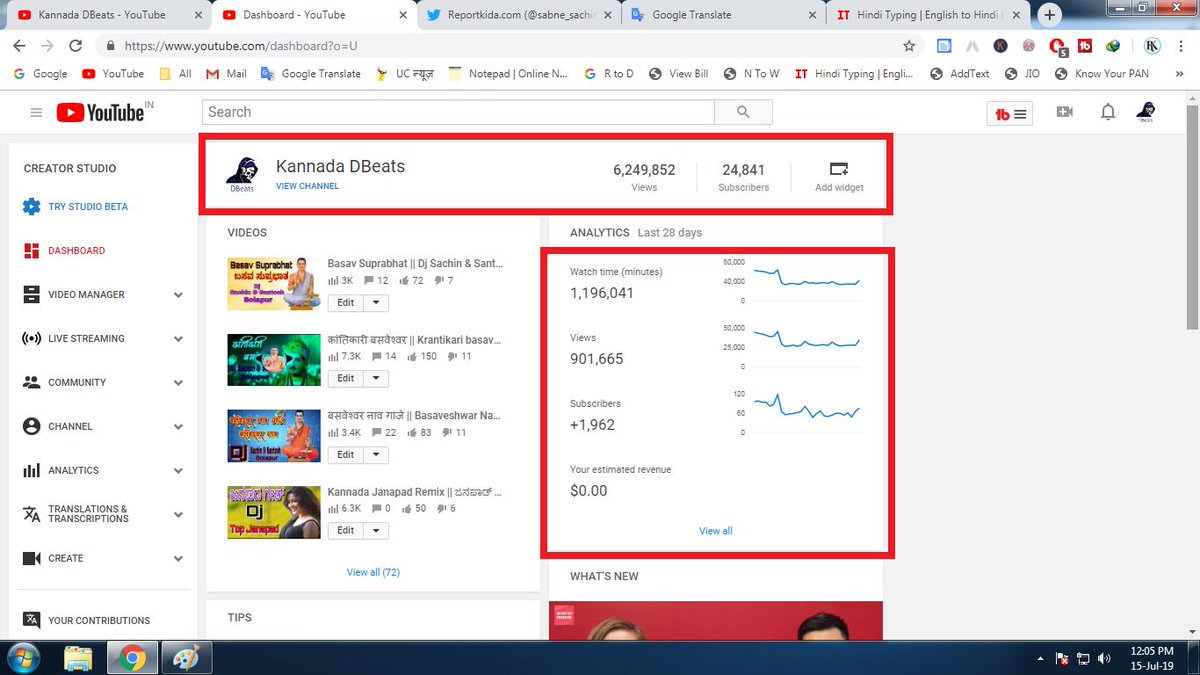Viewport: 1200px width, 675px height.
Task: Click the volume speaker tray icon
Action: [x=1104, y=659]
